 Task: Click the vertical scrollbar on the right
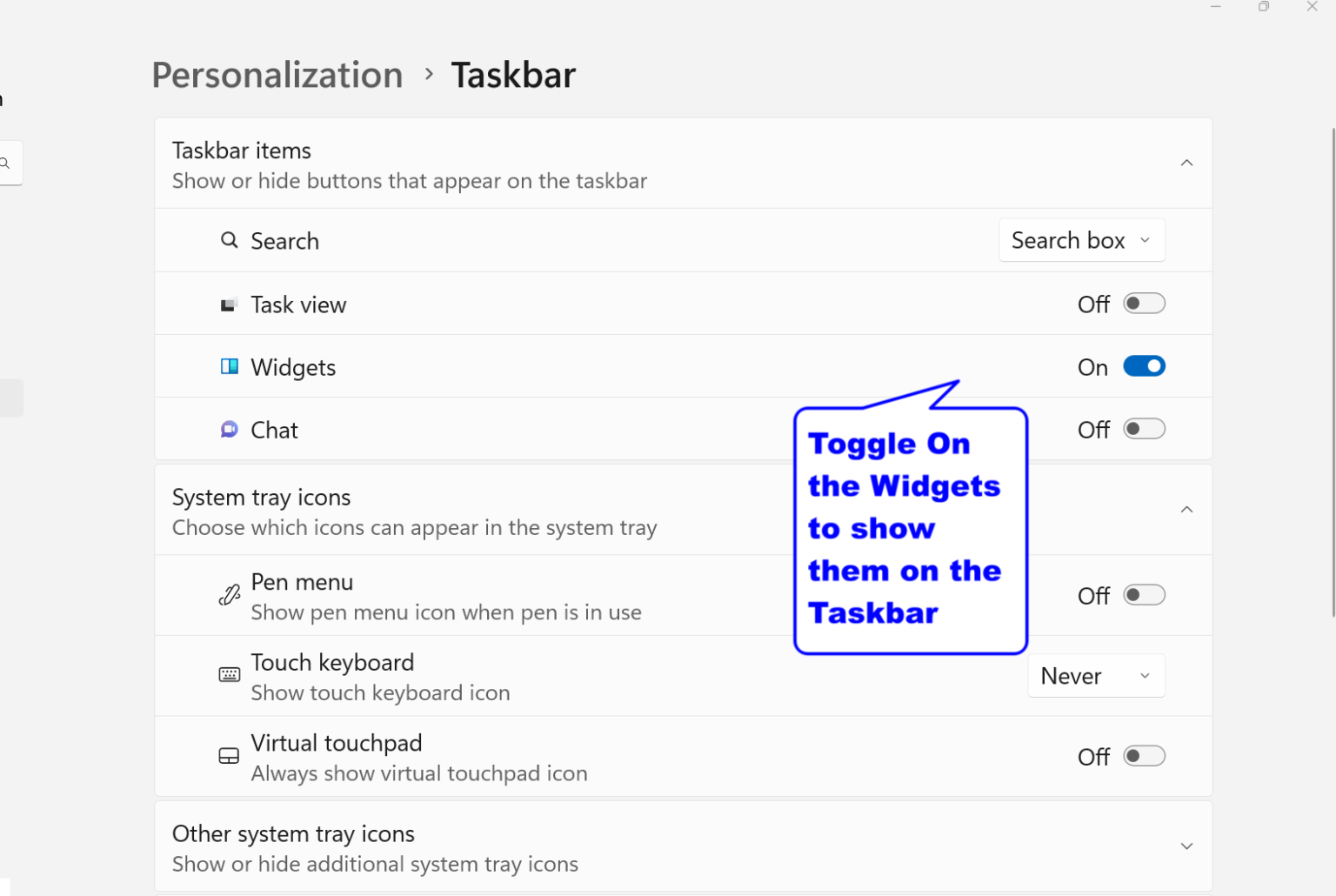point(1332,374)
